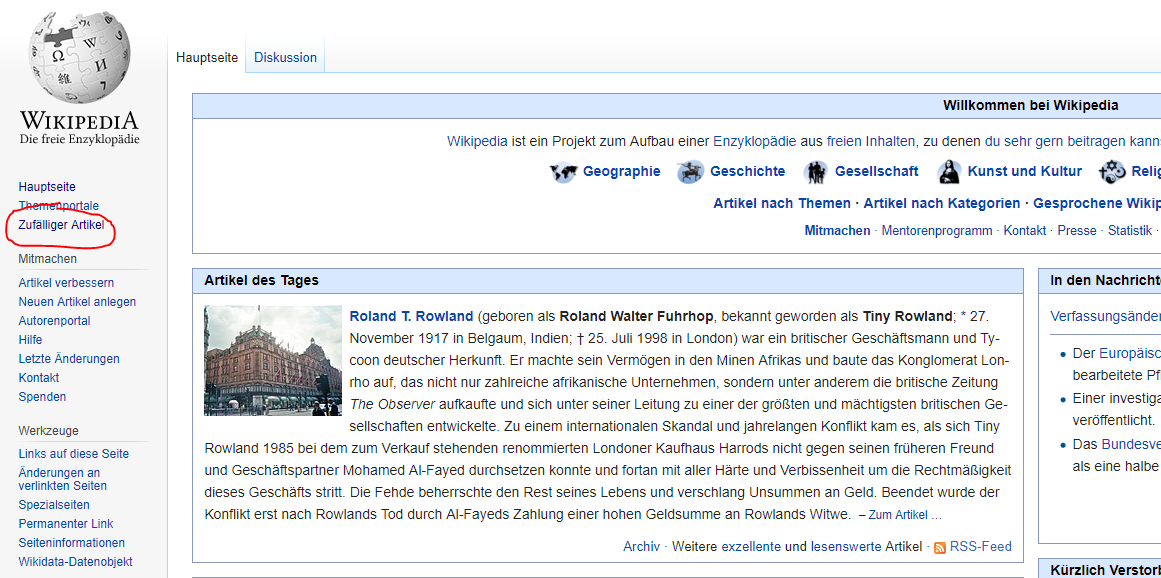The width and height of the screenshot is (1161, 578).
Task: Click the freien Inhalten link
Action: [871, 141]
